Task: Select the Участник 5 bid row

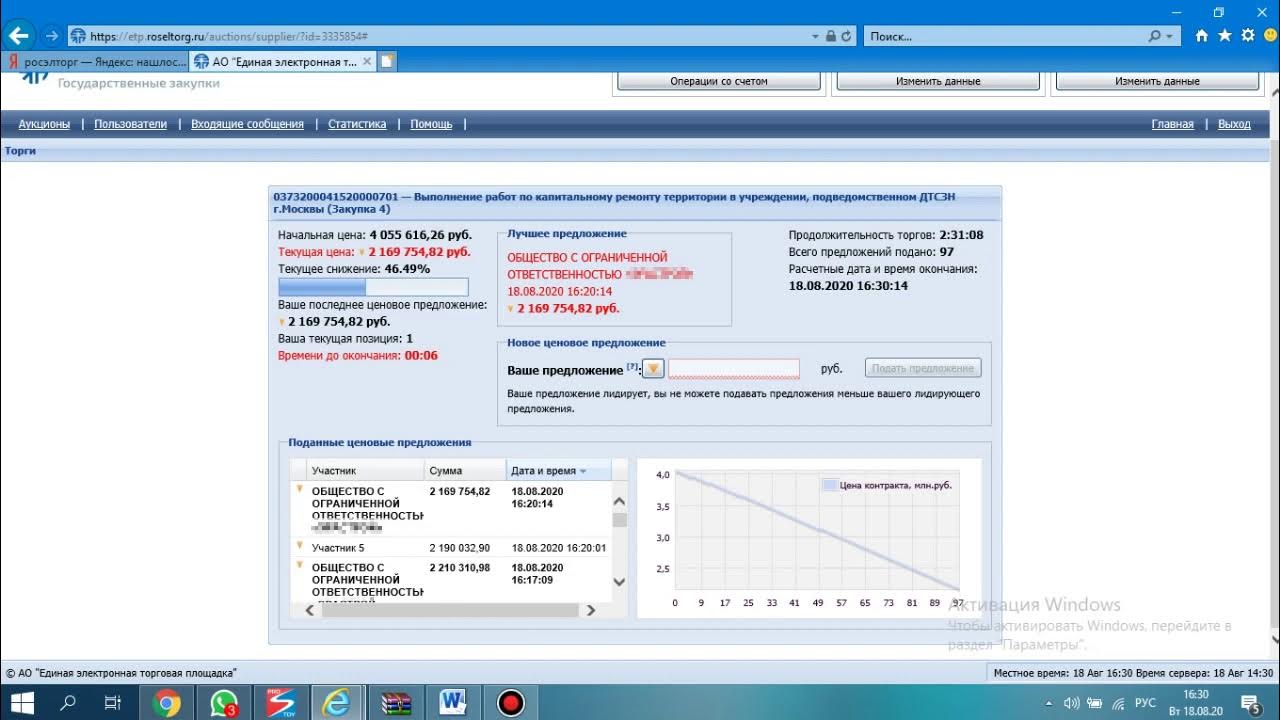Action: [x=450, y=548]
